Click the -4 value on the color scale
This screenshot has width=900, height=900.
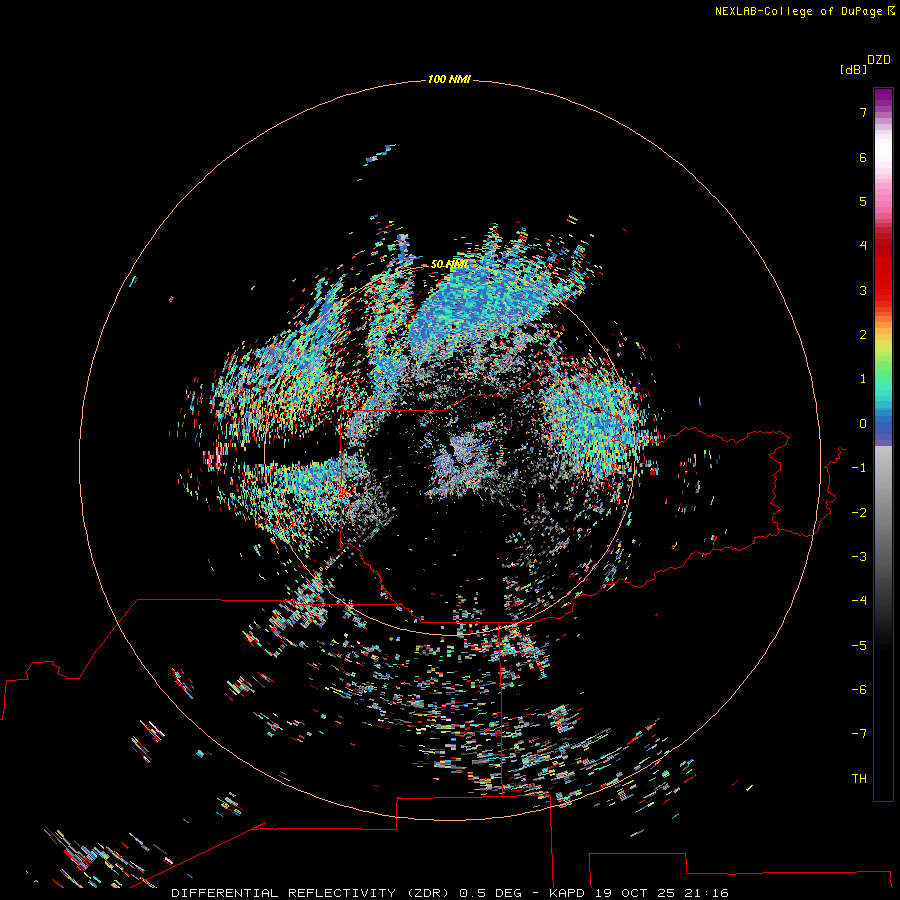[859, 601]
